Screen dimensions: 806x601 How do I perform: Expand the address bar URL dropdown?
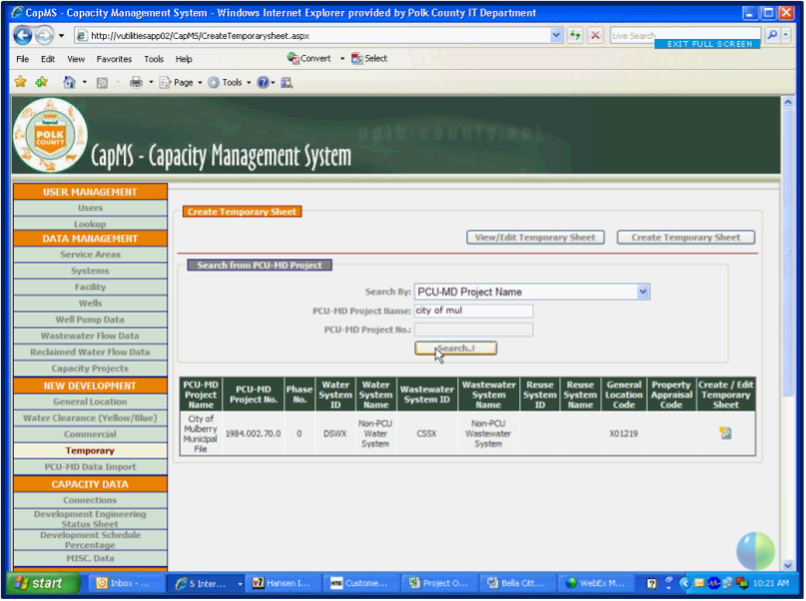[557, 35]
